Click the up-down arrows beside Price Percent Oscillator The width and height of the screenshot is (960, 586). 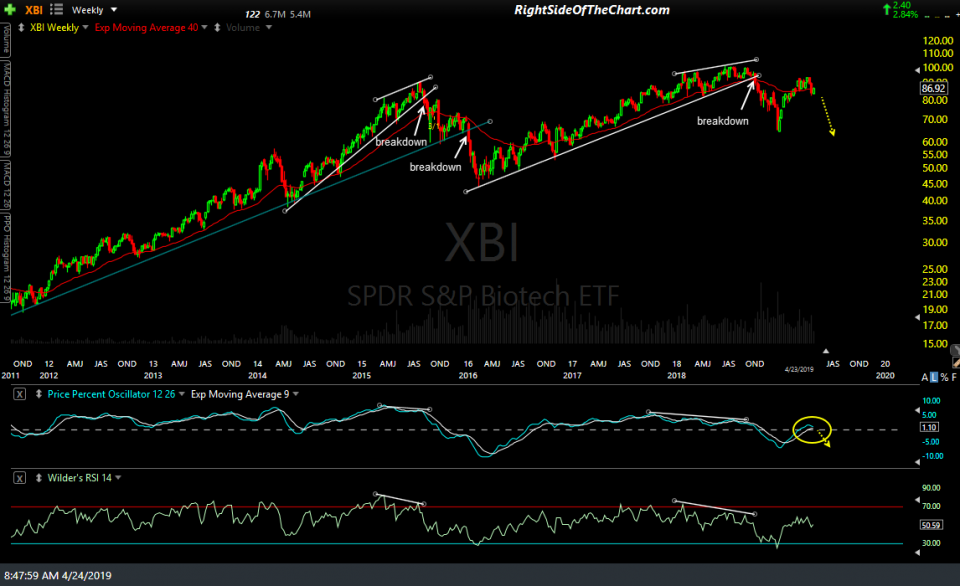coord(38,394)
